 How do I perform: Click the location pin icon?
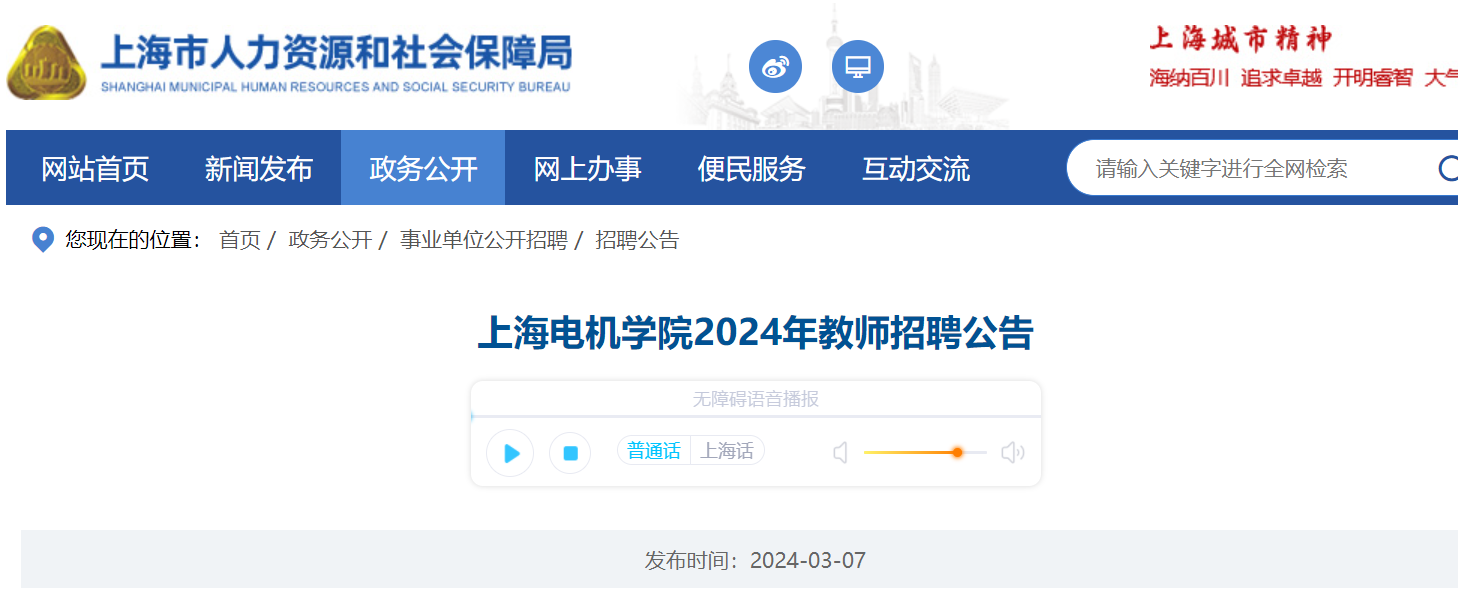click(x=43, y=240)
